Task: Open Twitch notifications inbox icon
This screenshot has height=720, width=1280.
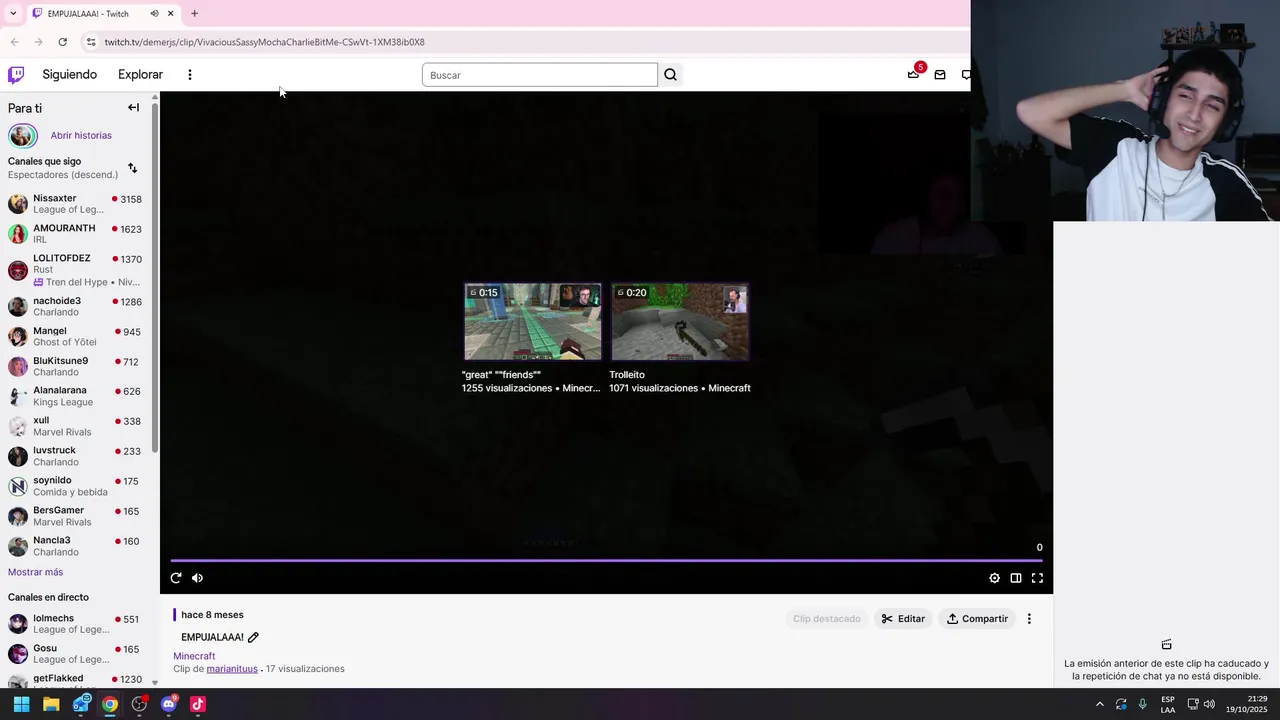Action: tap(913, 75)
